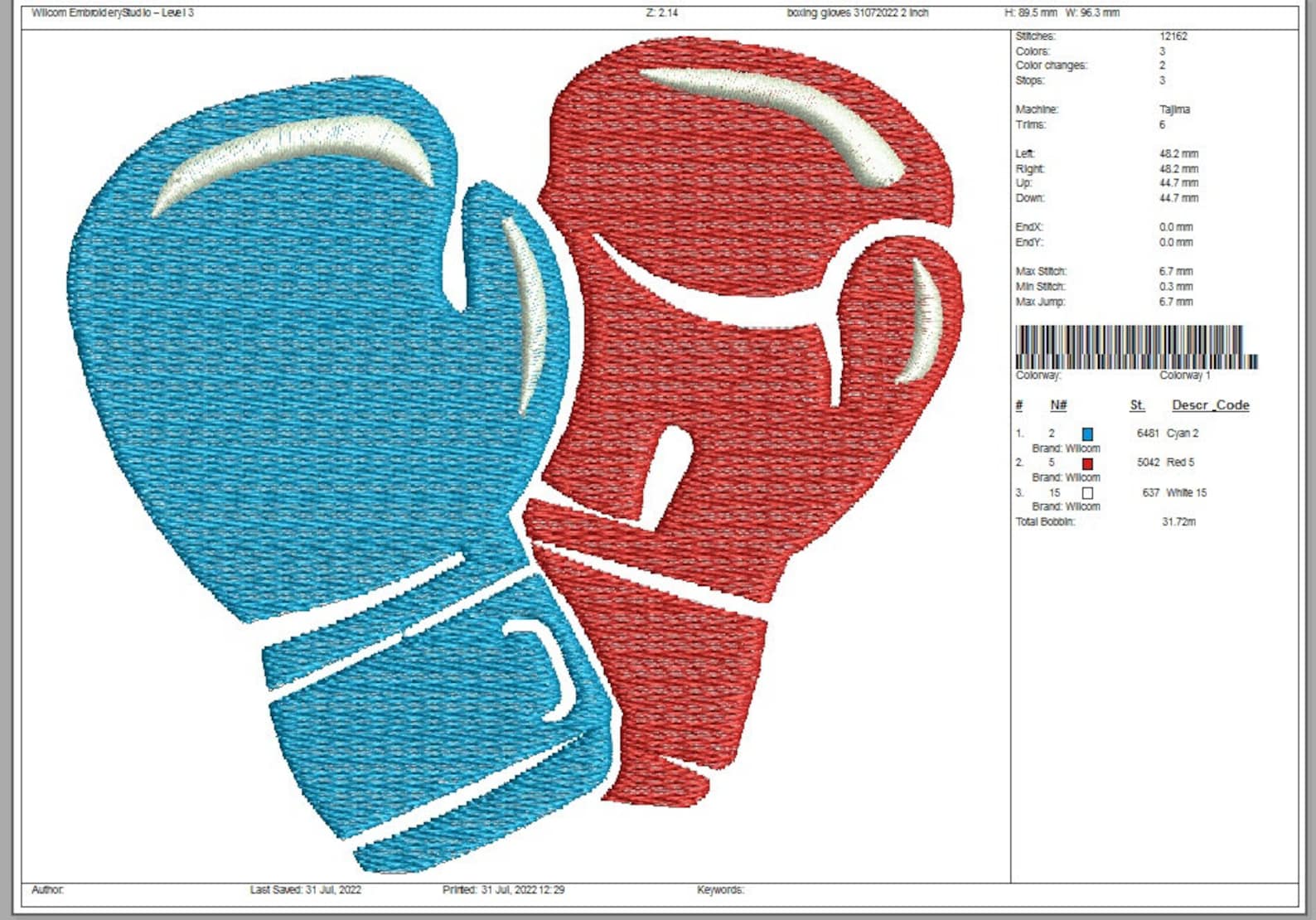
Task: Click the 'Colorway 1' text
Action: tap(1185, 375)
